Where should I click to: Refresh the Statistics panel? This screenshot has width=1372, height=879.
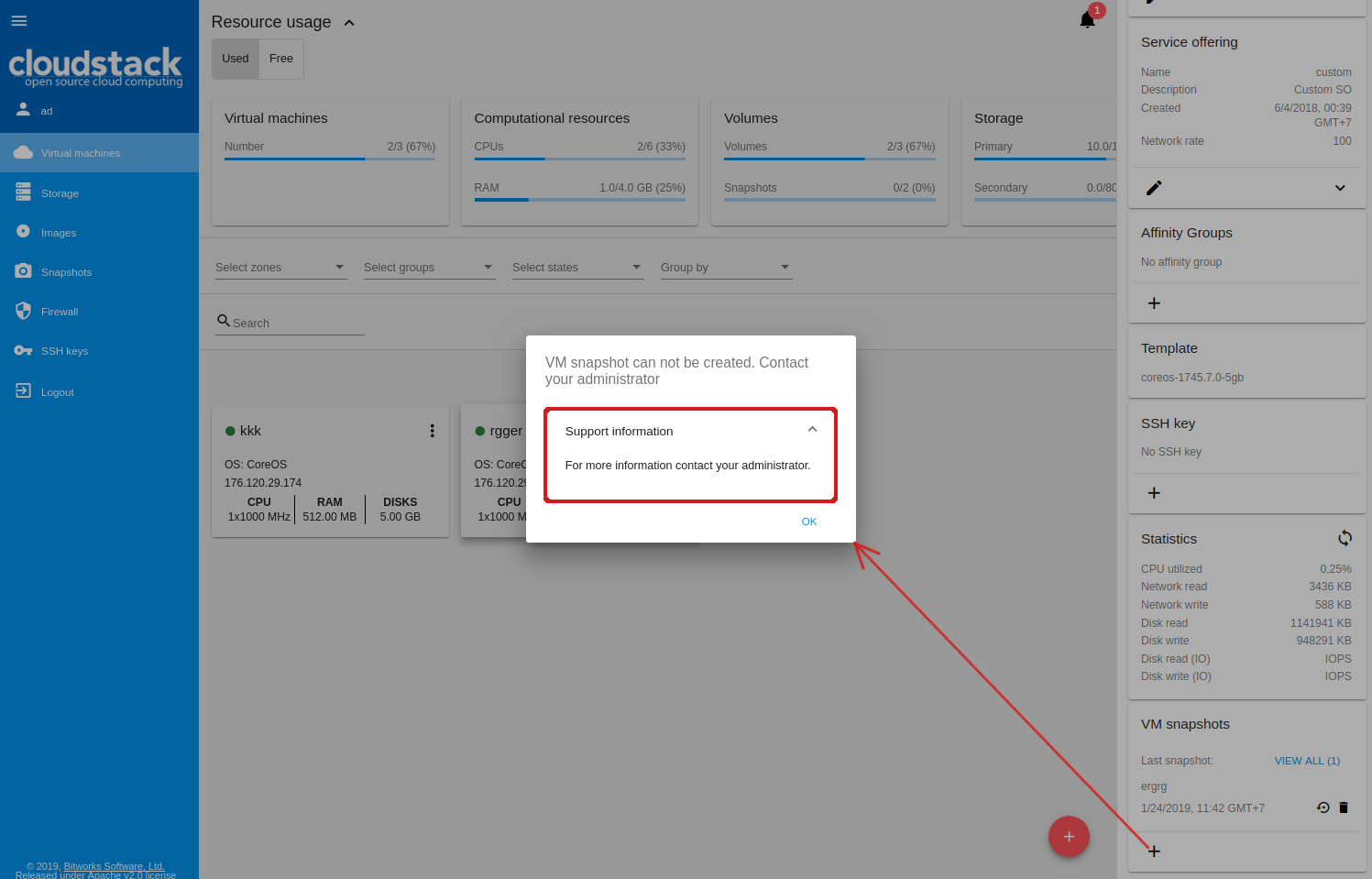pos(1345,538)
